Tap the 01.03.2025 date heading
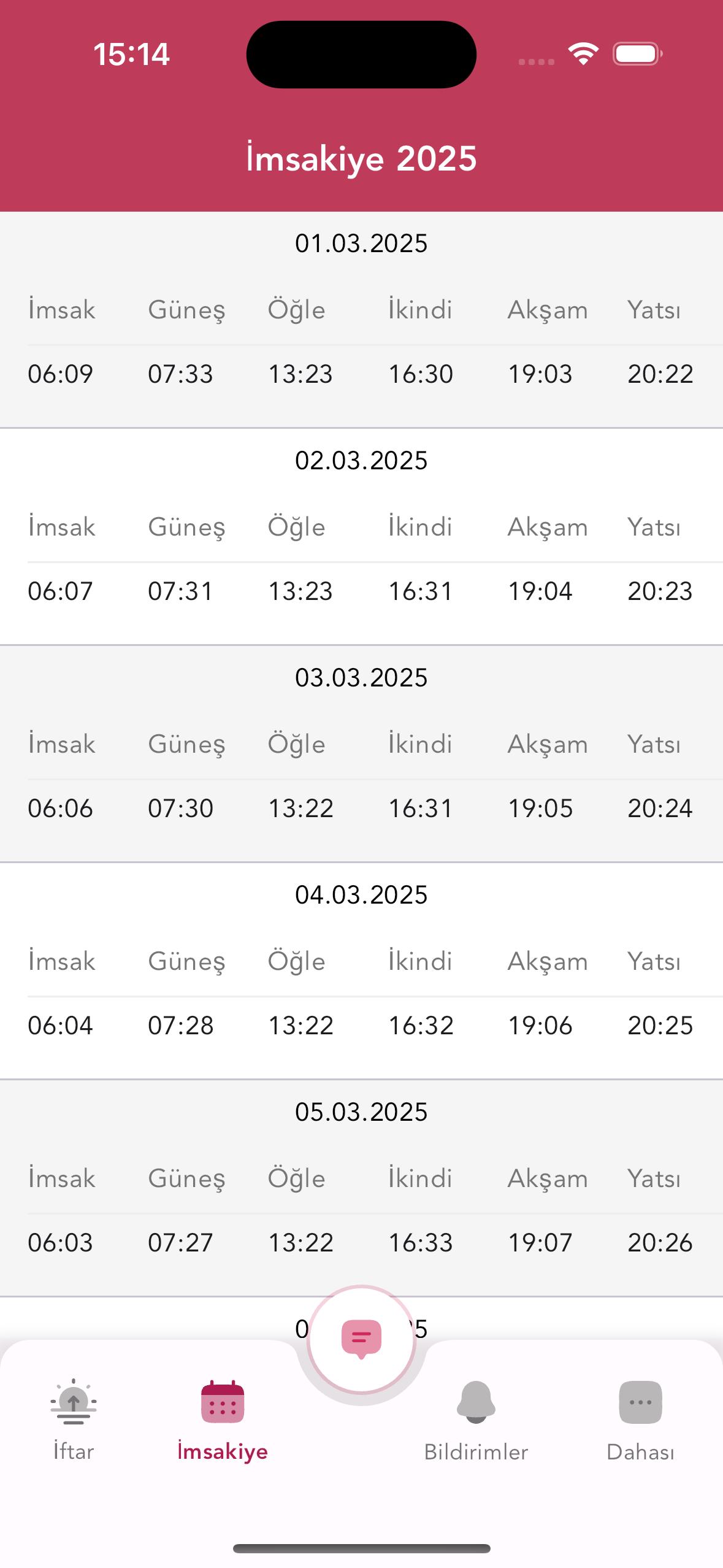This screenshot has width=723, height=1568. coord(361,244)
